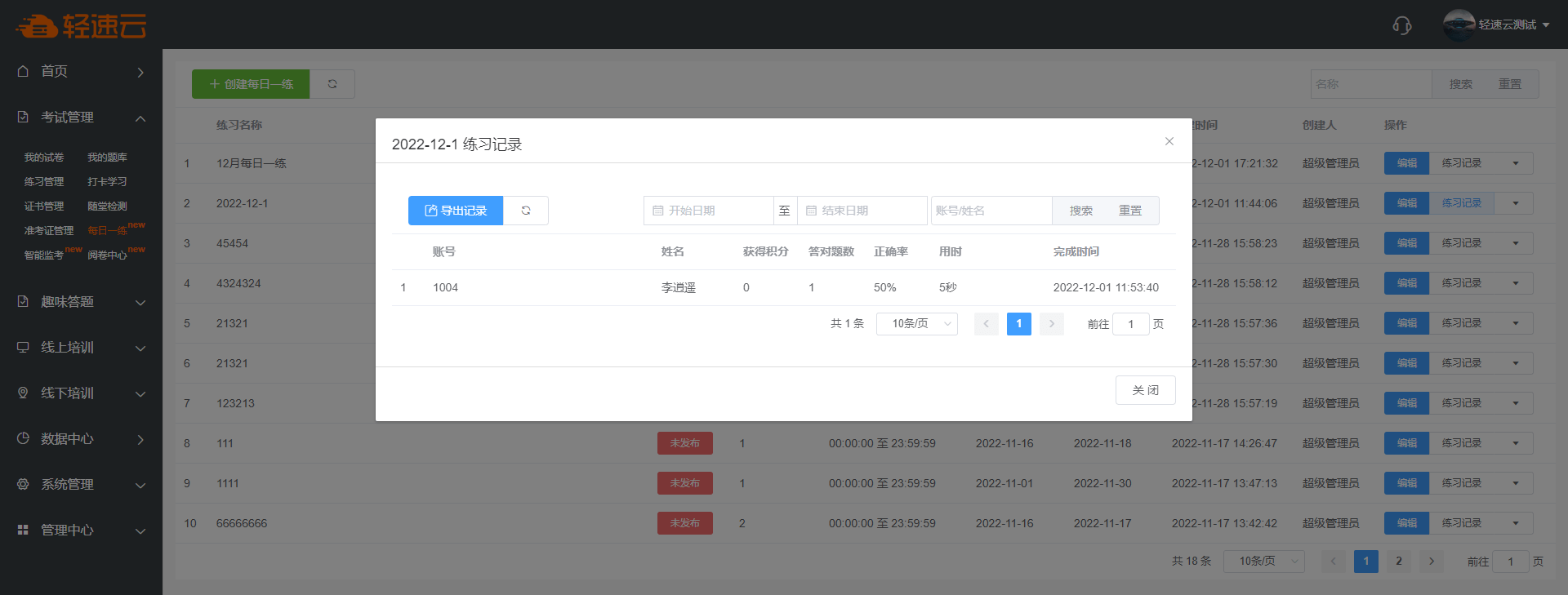Click the headset customer service icon
Viewport: 1568px width, 595px height.
point(1401,25)
